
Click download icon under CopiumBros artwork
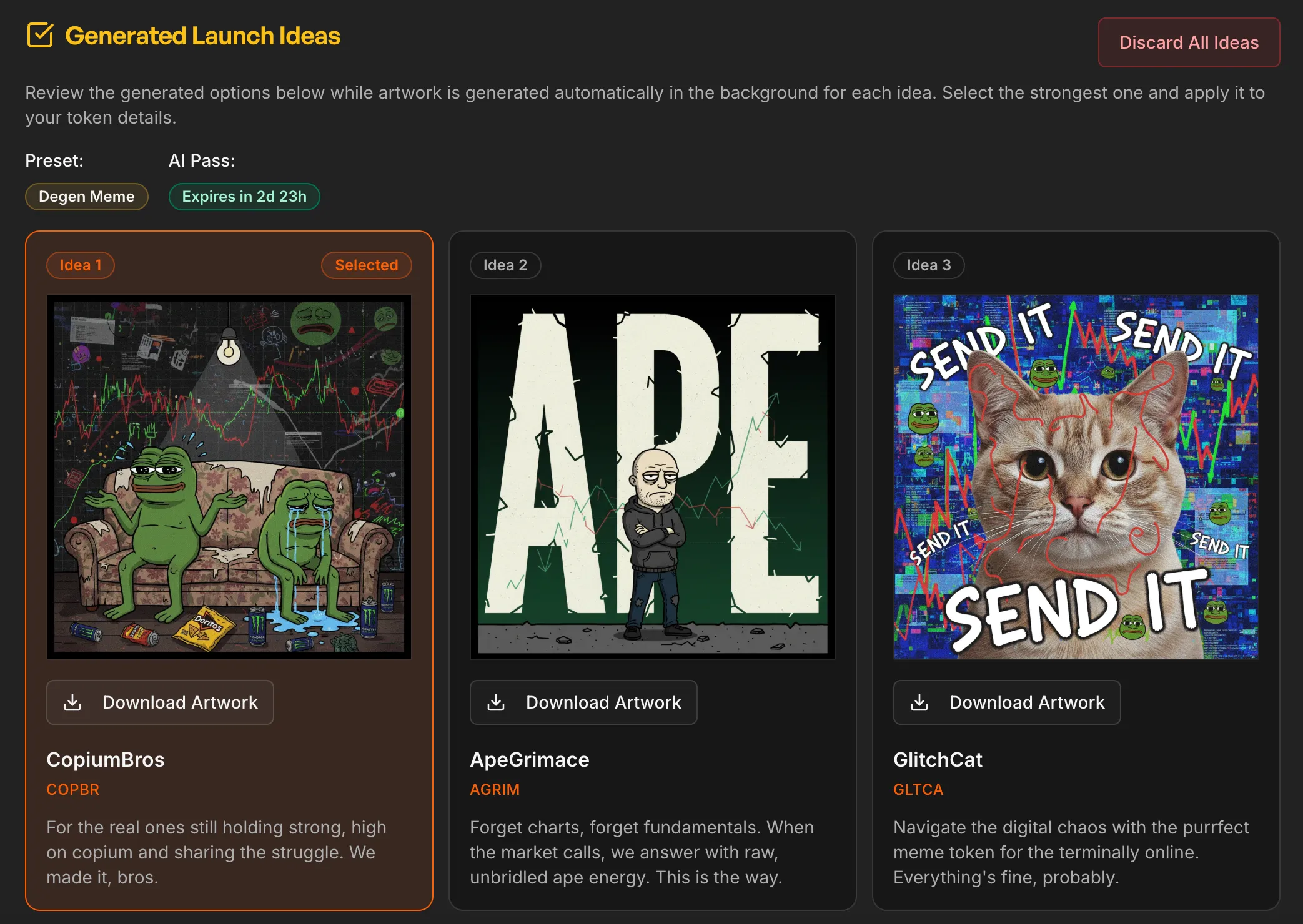coord(72,702)
